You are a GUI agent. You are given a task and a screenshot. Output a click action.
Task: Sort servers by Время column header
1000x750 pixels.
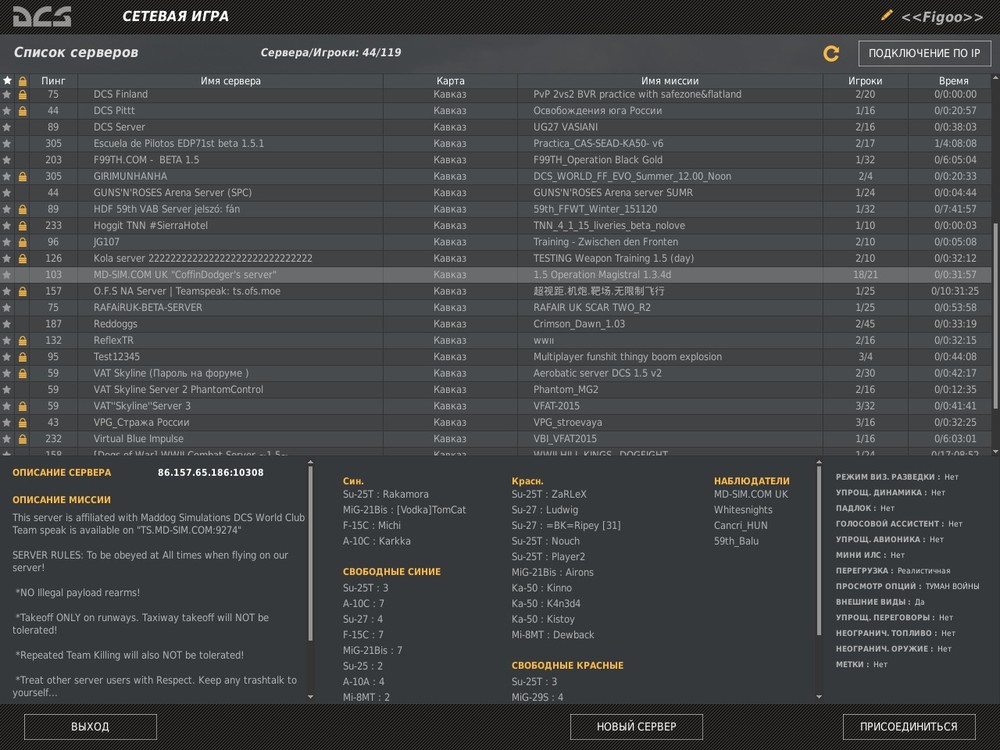pos(953,81)
